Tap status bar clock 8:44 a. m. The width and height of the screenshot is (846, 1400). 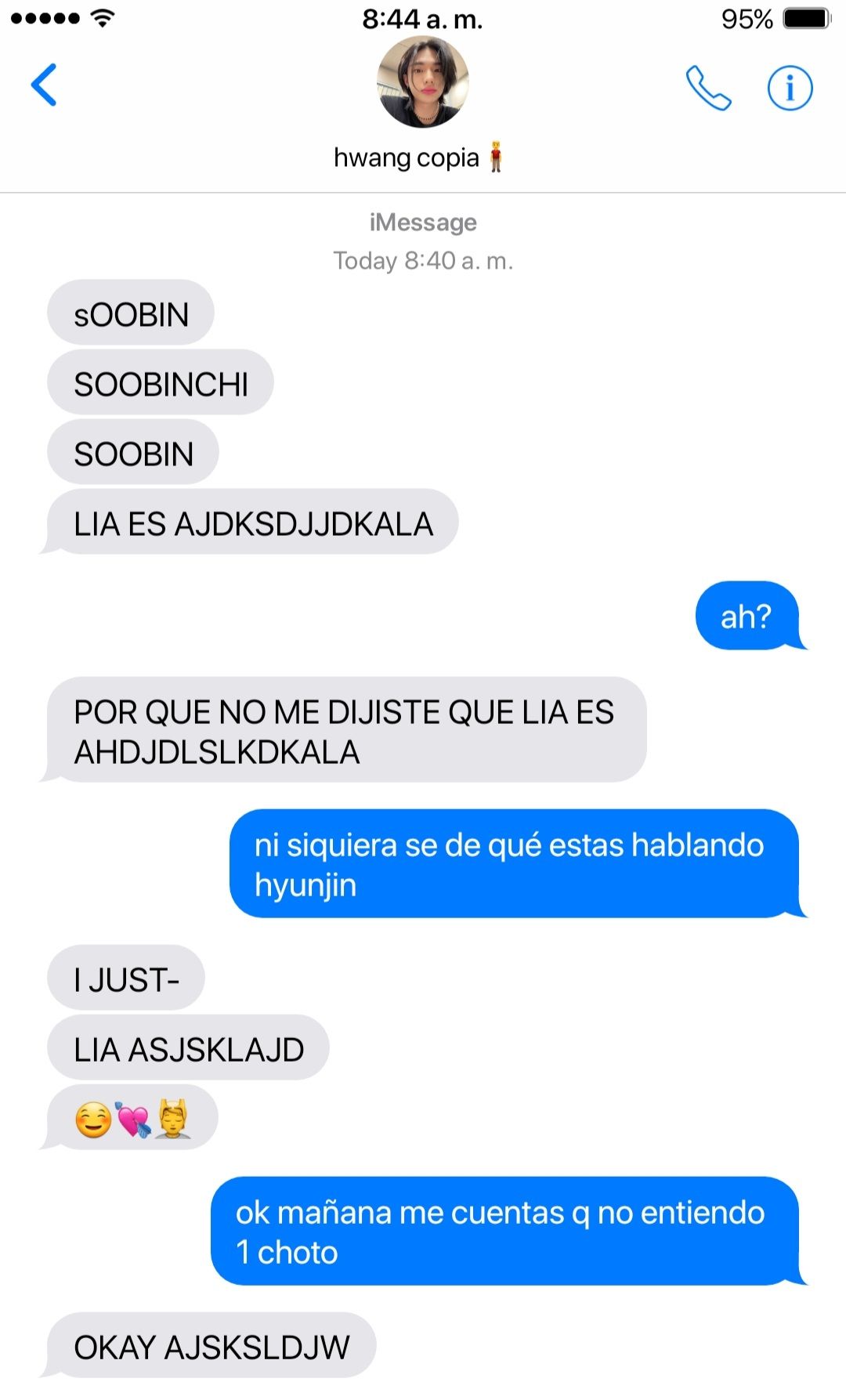422,19
